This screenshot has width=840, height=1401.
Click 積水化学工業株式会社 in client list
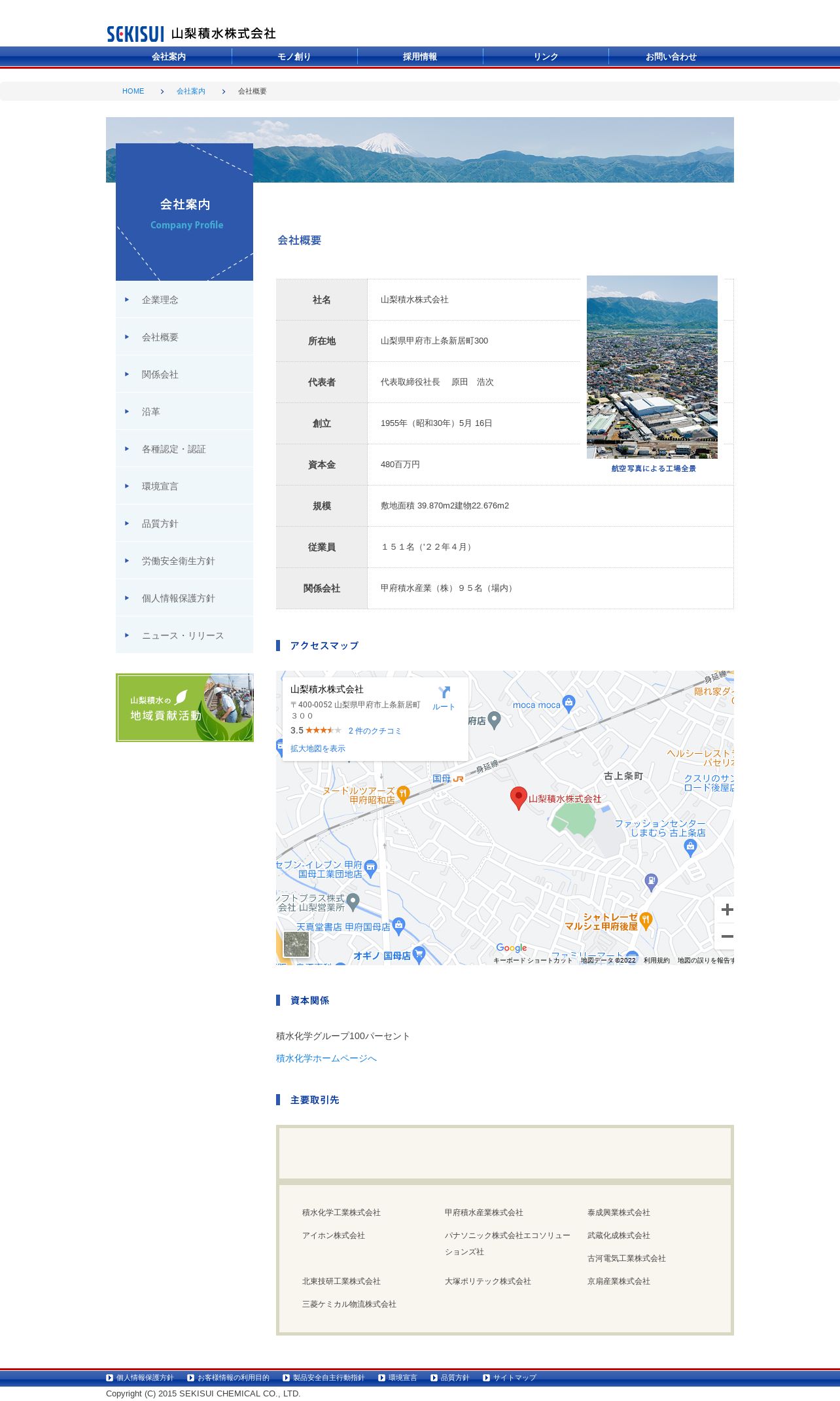341,1213
